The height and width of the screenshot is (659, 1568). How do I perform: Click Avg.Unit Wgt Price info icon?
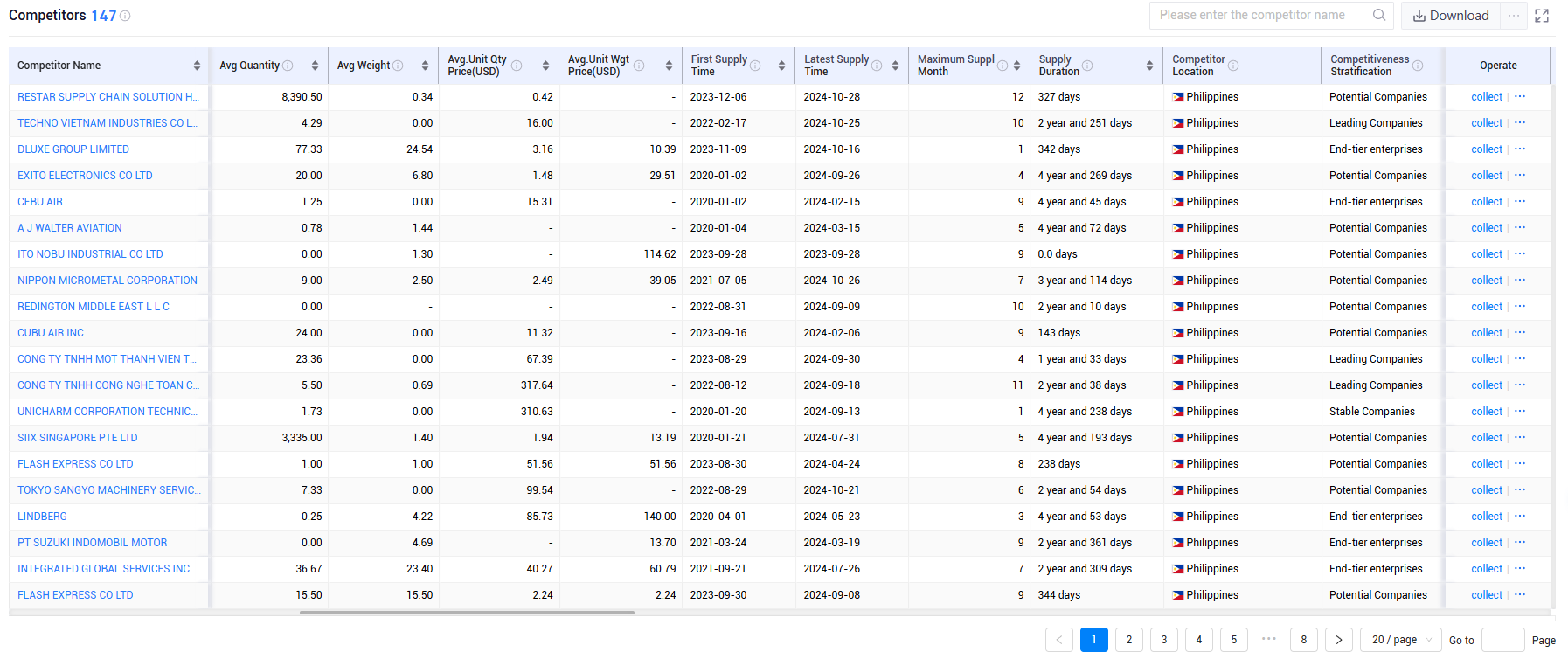point(639,66)
